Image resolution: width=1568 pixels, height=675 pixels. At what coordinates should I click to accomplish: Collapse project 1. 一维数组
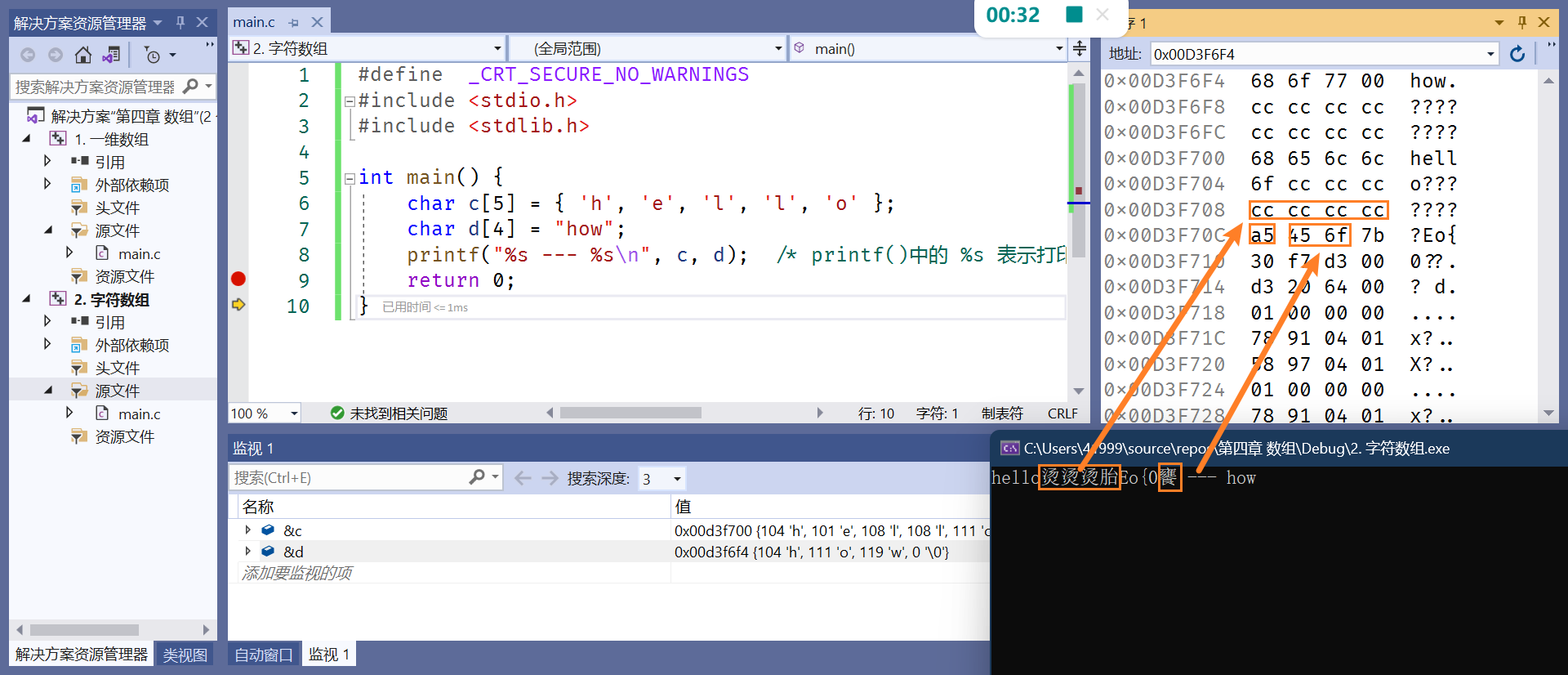[x=27, y=139]
